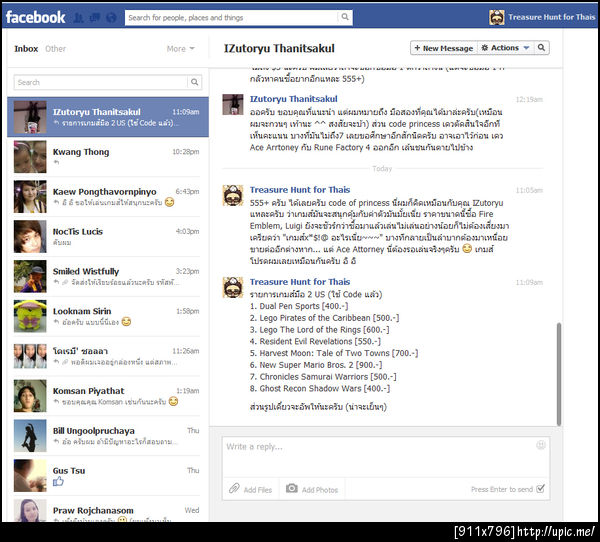Click Bill Ungoolpruchaya profile thumbnail
Screen dimensions: 600x542
point(30,436)
